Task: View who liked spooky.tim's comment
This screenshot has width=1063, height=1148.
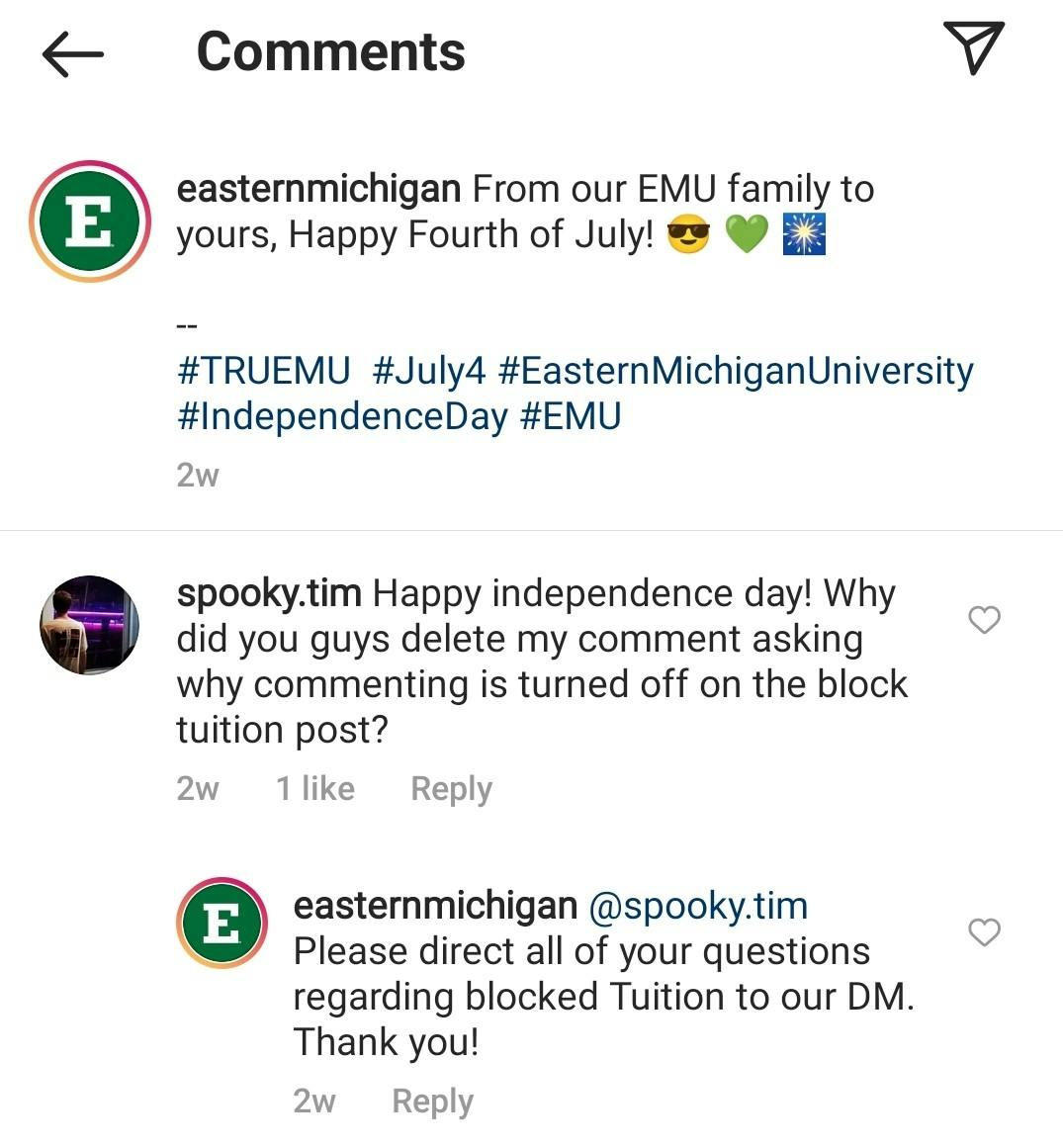Action: pyautogui.click(x=314, y=789)
